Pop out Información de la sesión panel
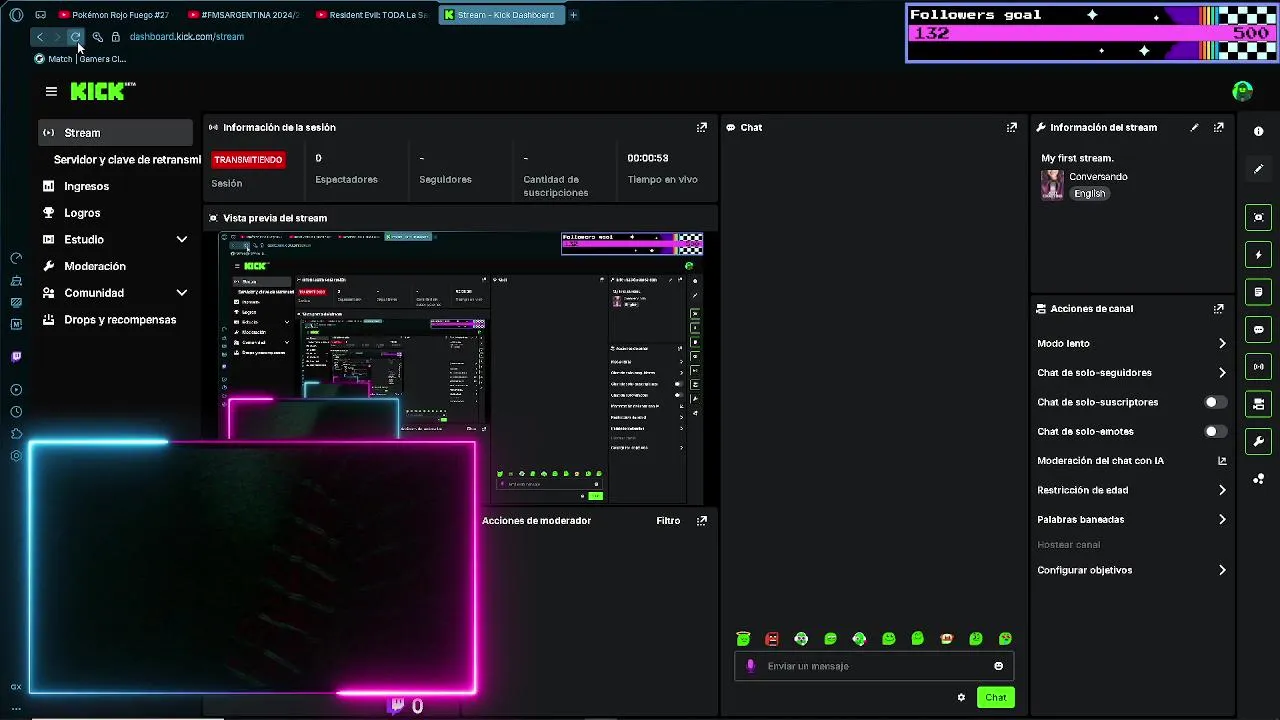This screenshot has width=1280, height=720. 702,127
